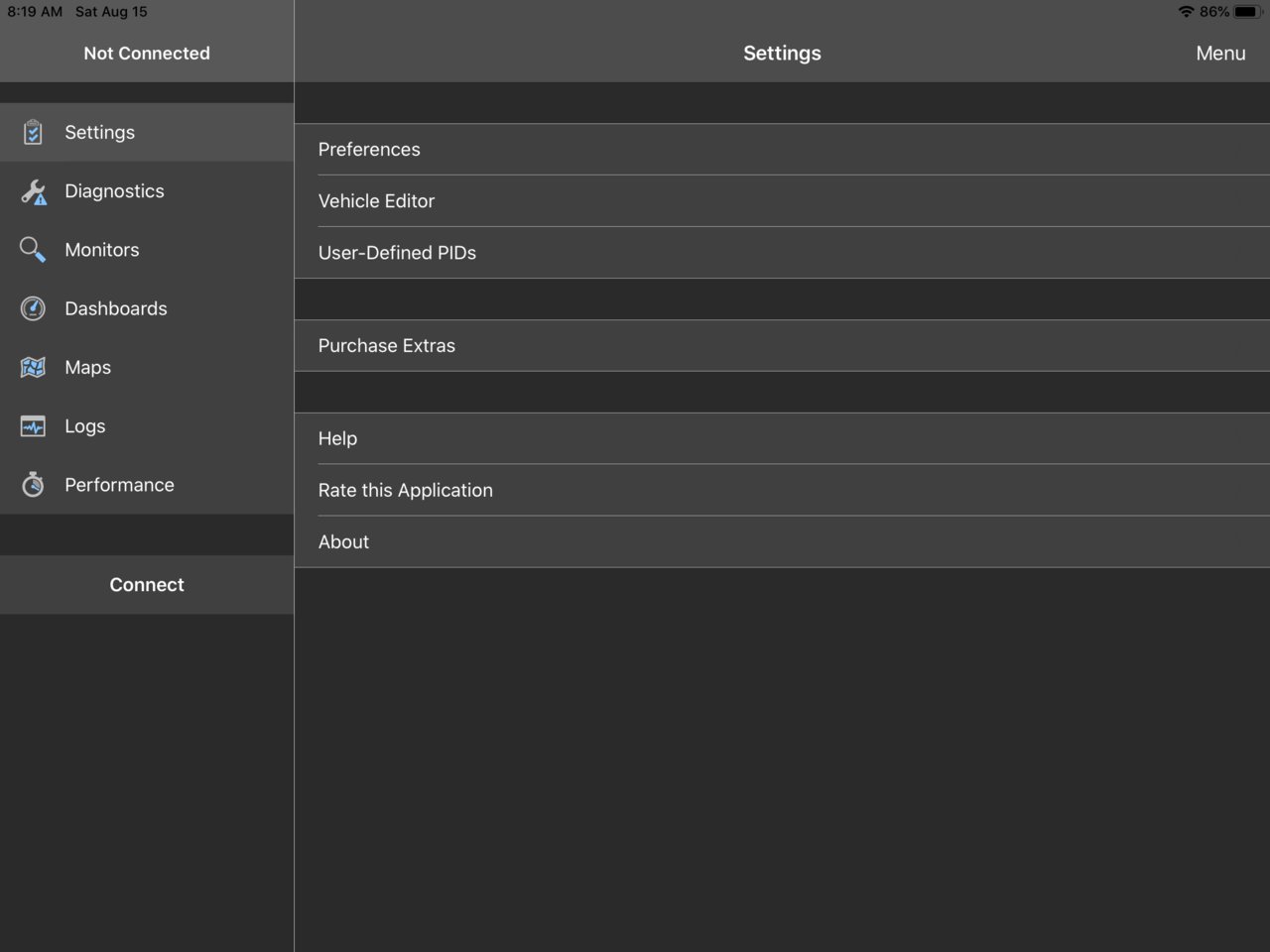Click the Performance stopwatch icon
The width and height of the screenshot is (1270, 952).
click(33, 484)
